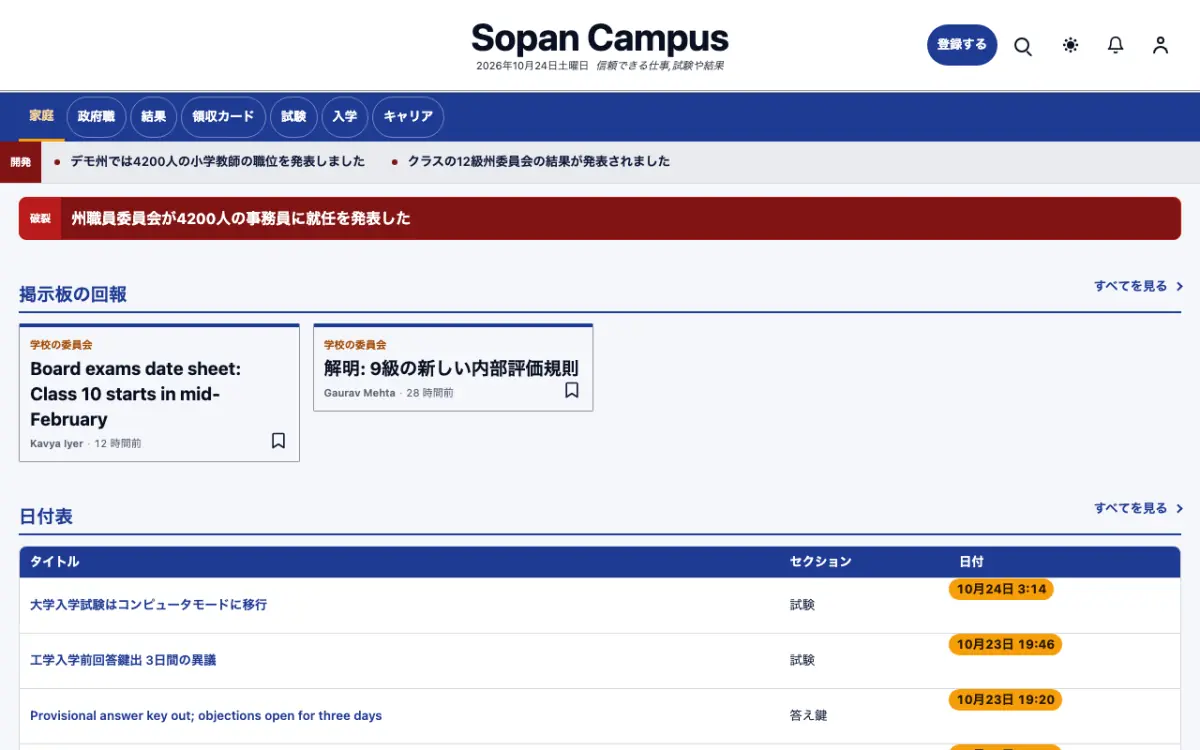Open breaking headline 州職員委員会が4200人の事務員に就任を発表した
This screenshot has height=750, width=1200.
pyautogui.click(x=241, y=219)
